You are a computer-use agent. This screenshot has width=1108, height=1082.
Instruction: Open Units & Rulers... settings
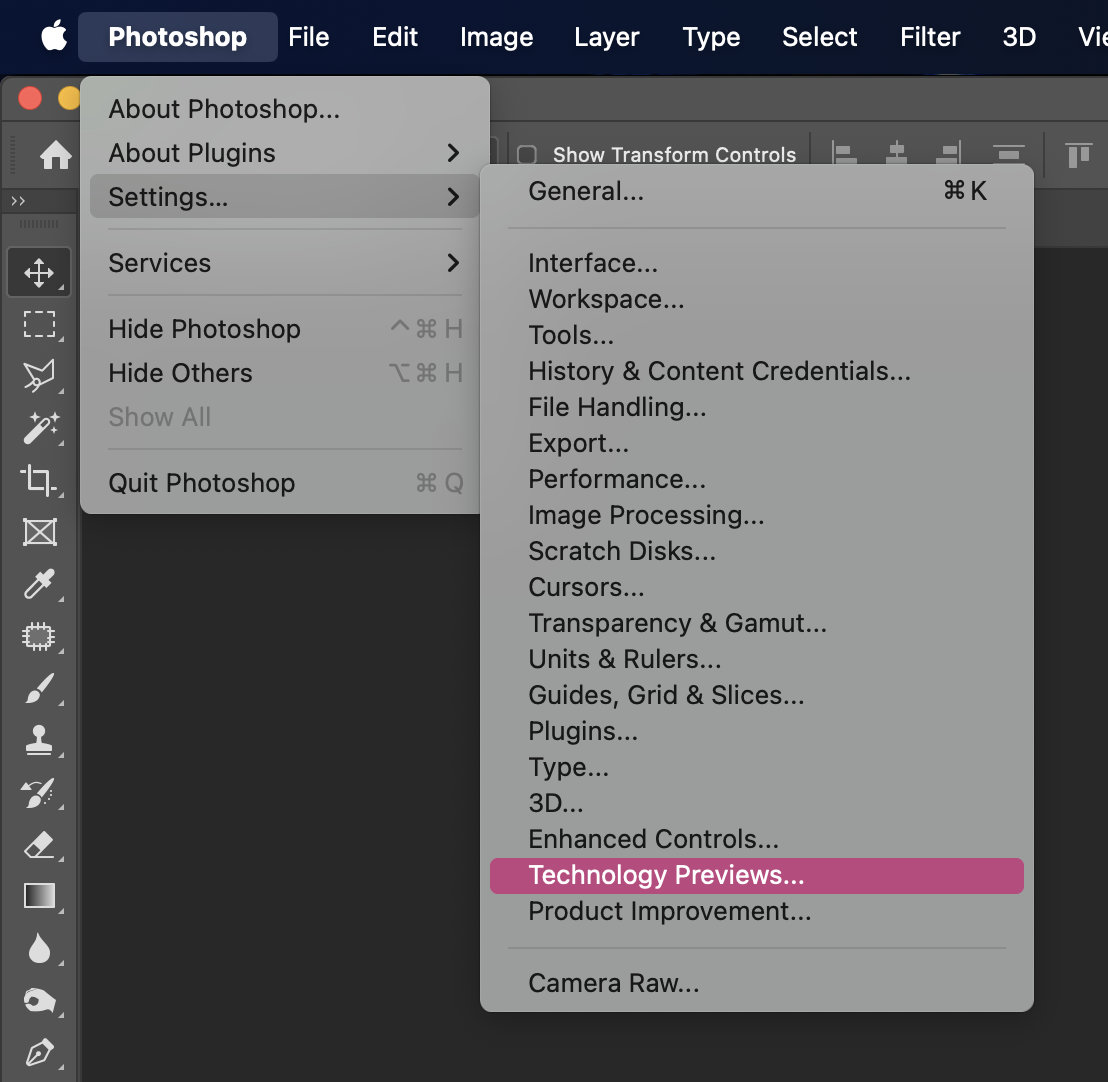click(x=757, y=659)
